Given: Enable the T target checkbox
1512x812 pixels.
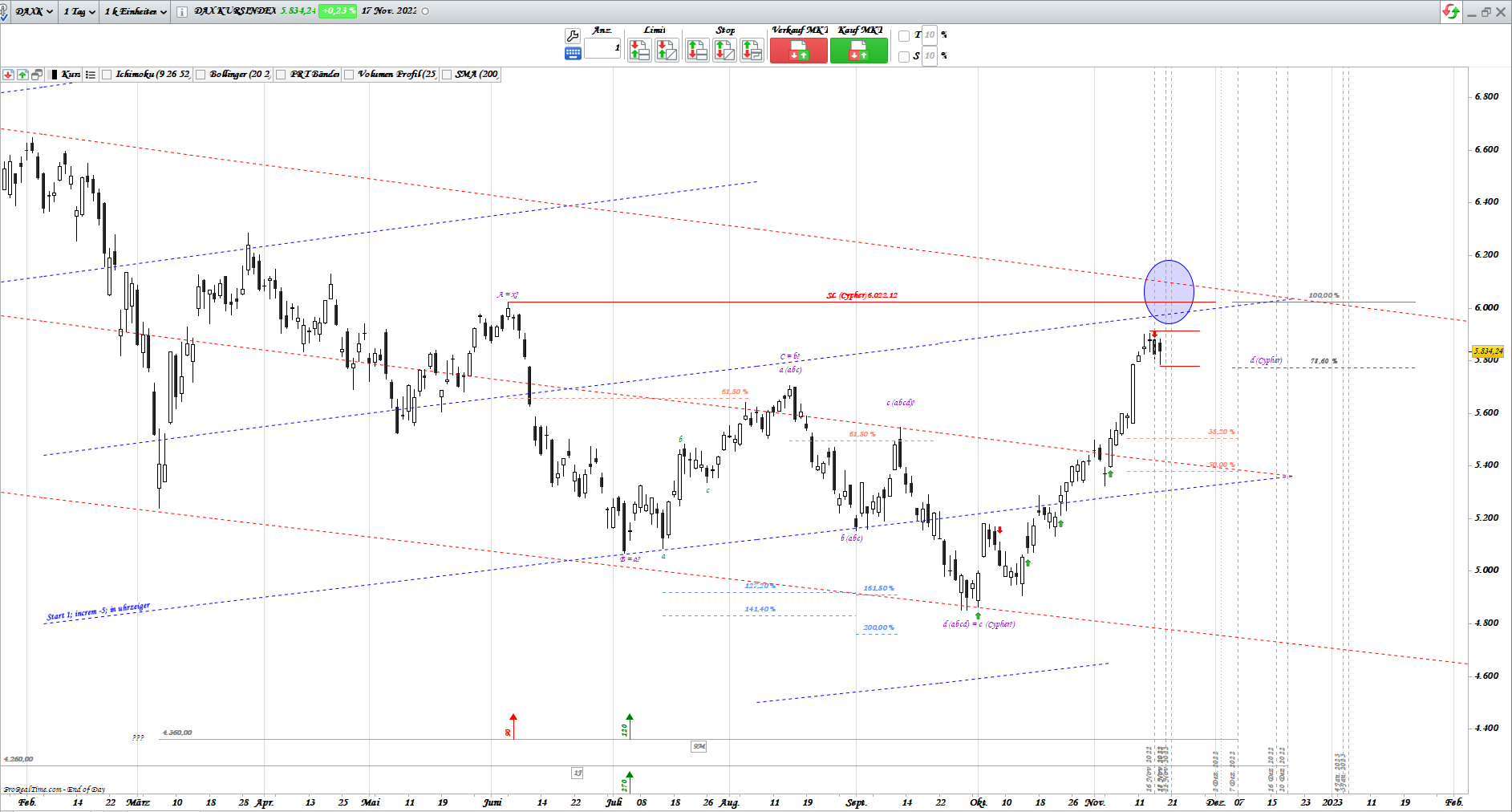Looking at the screenshot, I should 904,35.
